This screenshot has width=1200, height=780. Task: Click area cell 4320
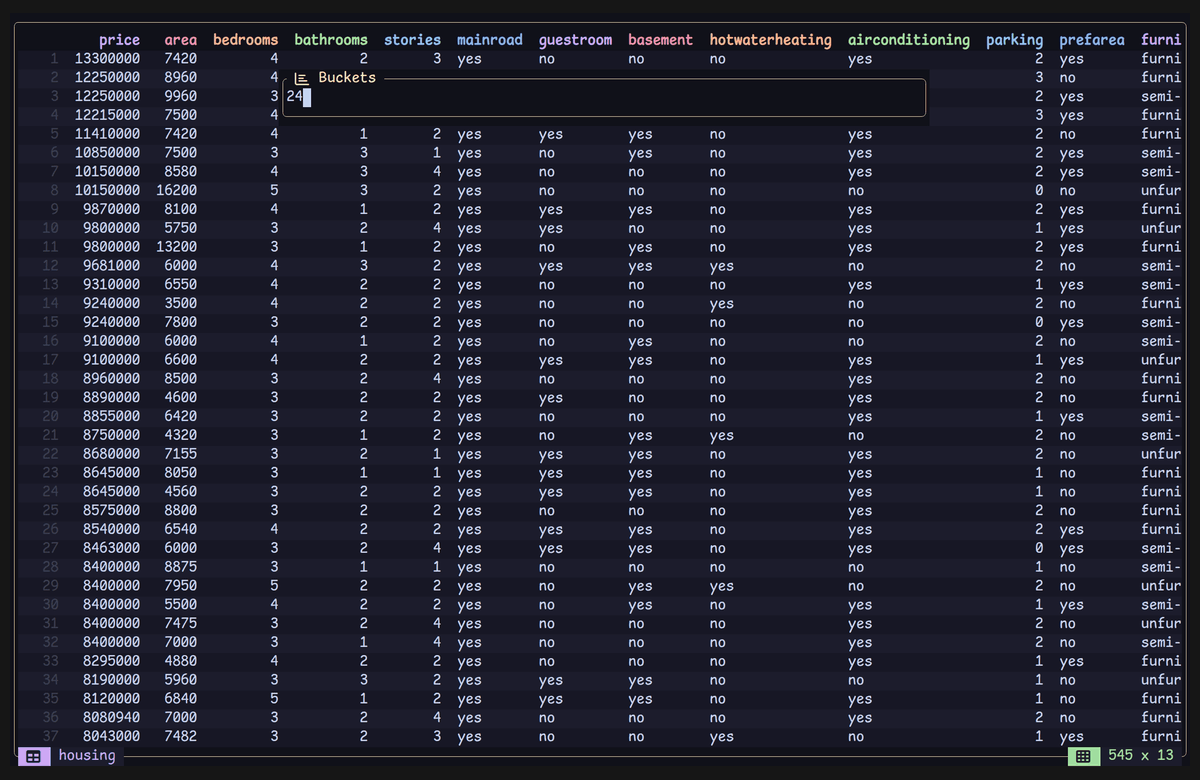pyautogui.click(x=181, y=435)
